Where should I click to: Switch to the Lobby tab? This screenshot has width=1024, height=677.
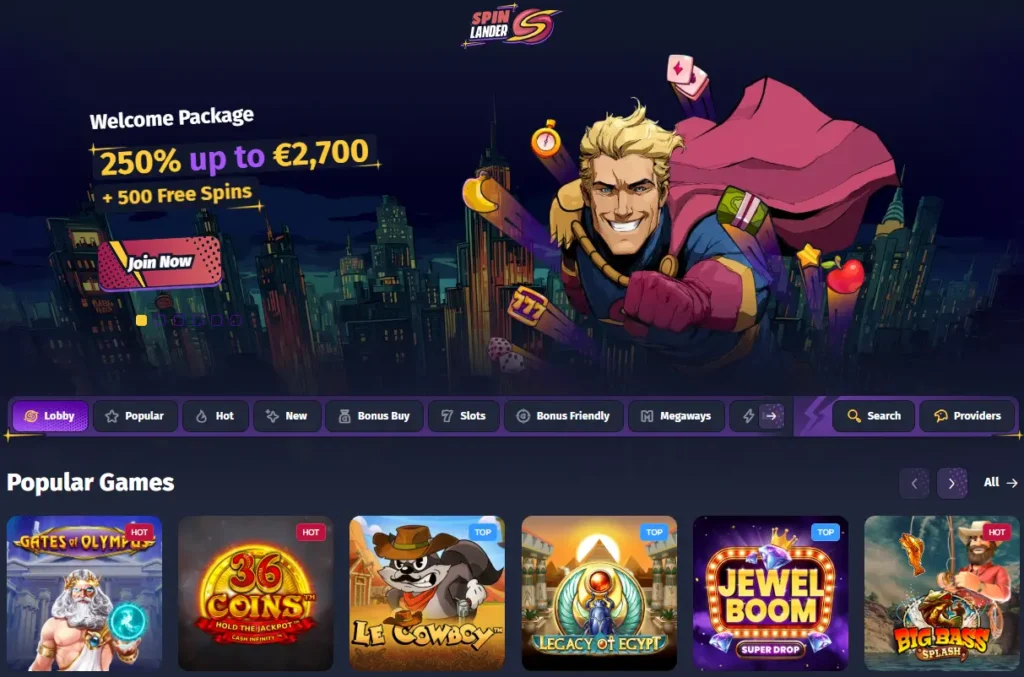[50, 416]
